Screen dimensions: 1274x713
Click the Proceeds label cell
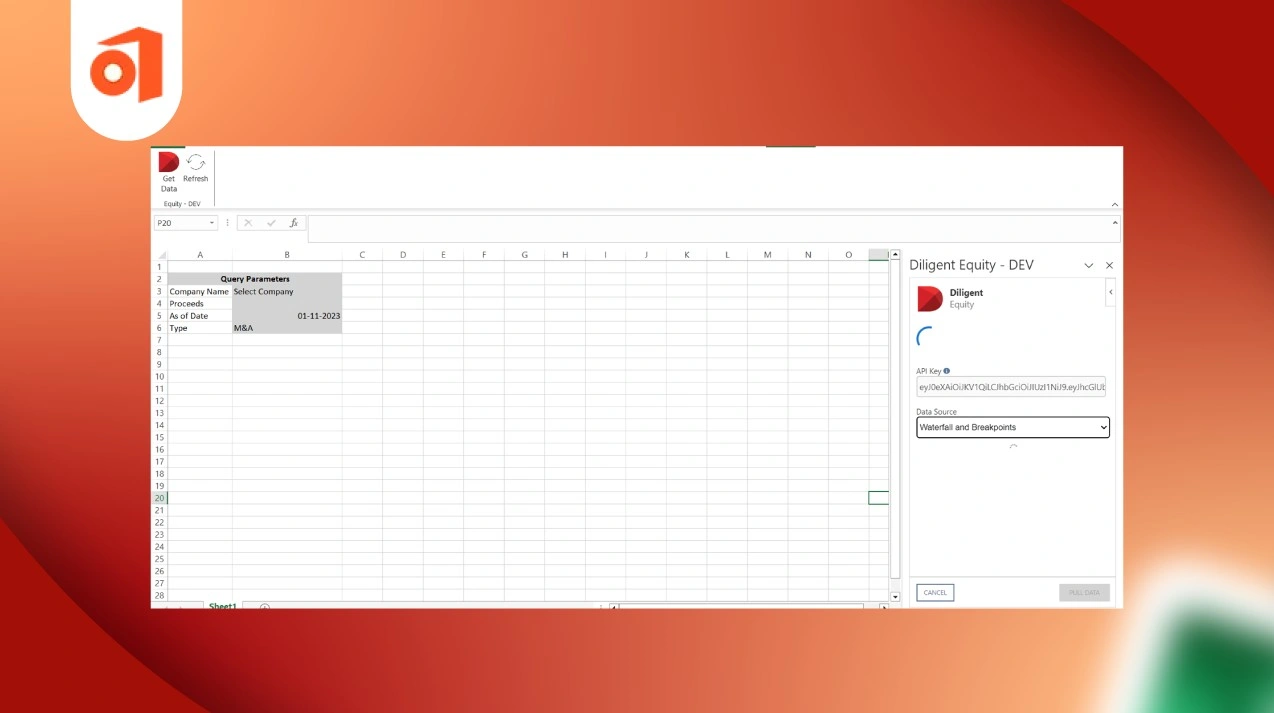tap(200, 303)
